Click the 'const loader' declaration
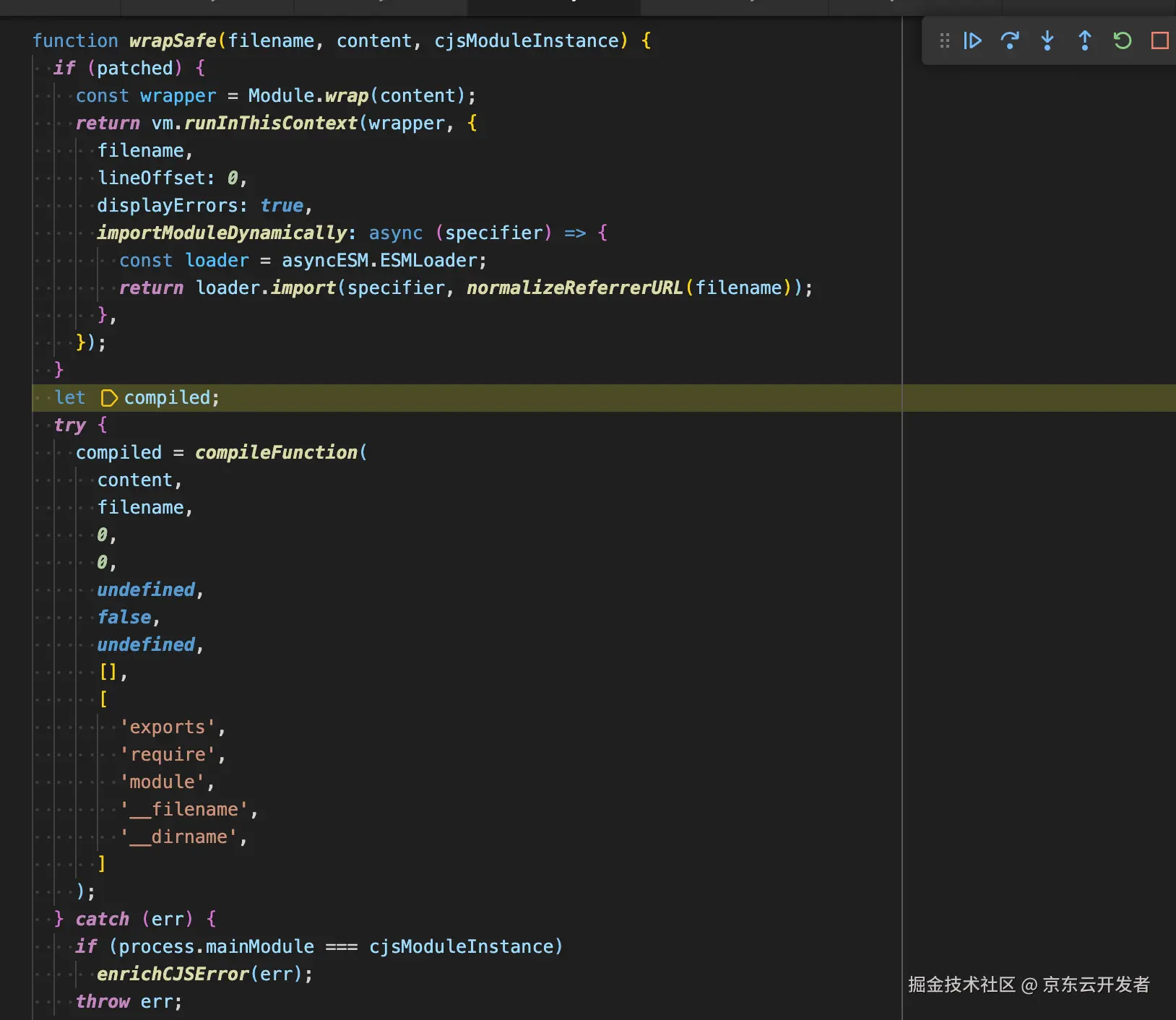 [x=184, y=261]
